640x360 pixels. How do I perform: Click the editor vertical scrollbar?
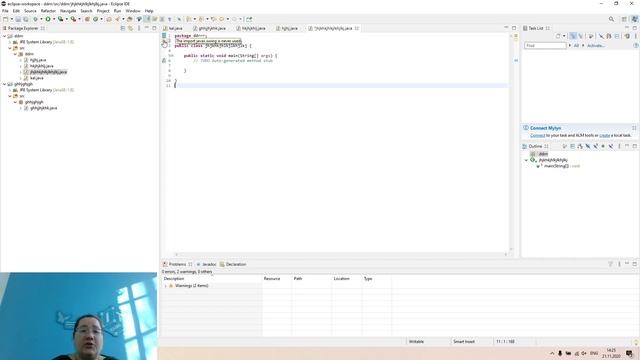pos(511,143)
